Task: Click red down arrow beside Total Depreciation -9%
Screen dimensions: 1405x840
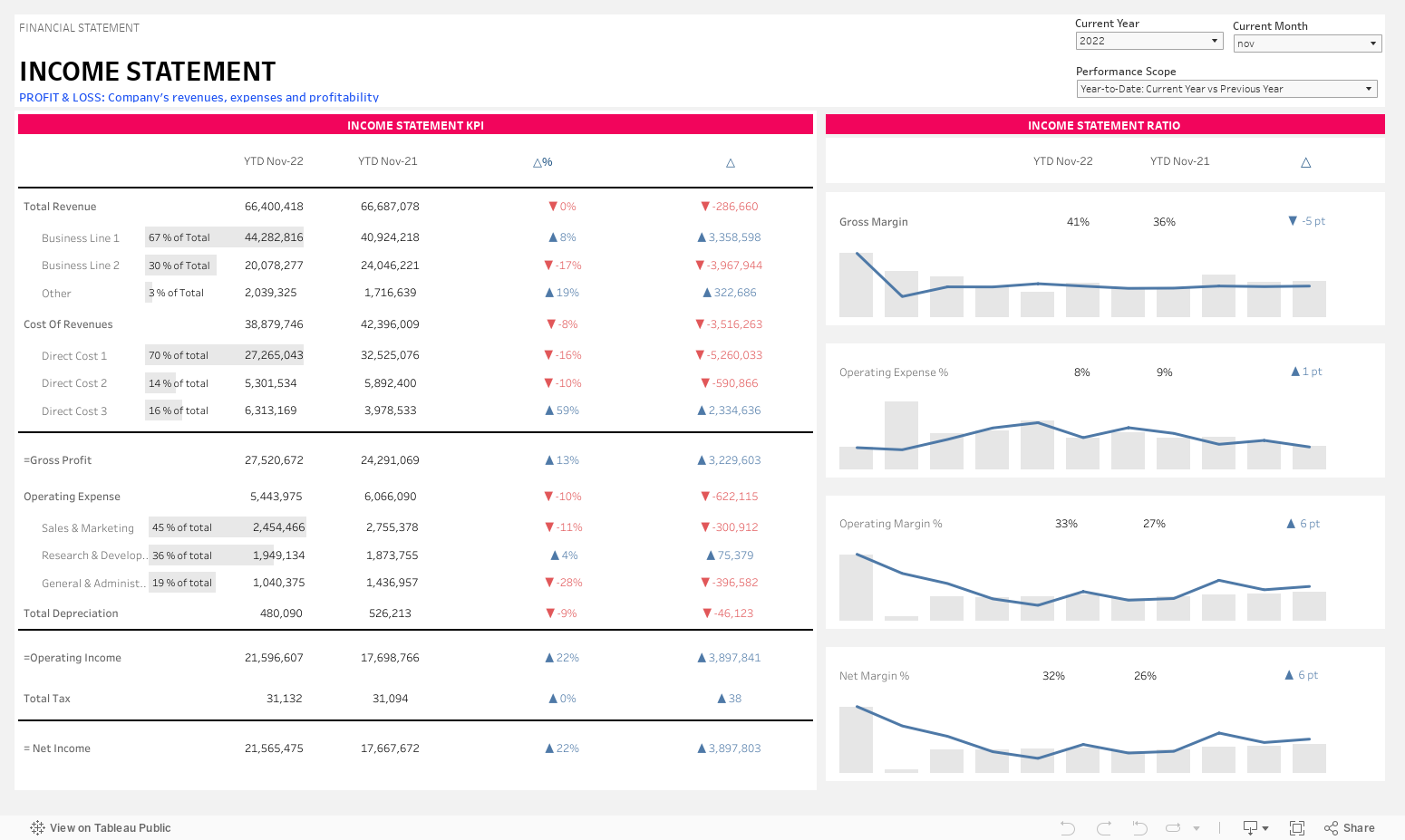Action: click(x=551, y=613)
